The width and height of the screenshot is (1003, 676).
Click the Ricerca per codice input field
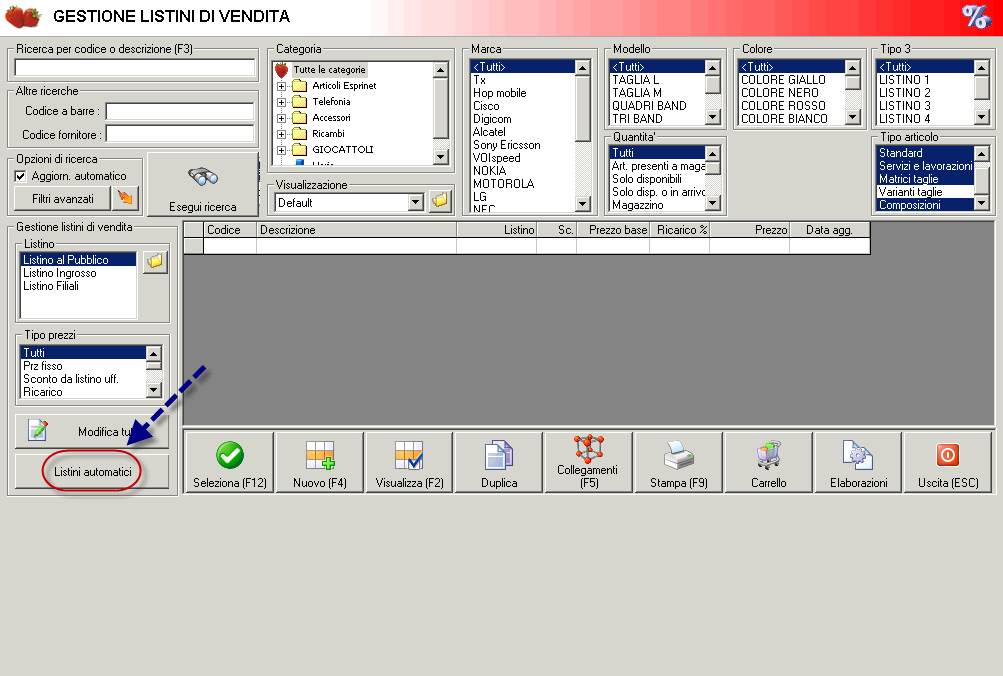coord(135,67)
